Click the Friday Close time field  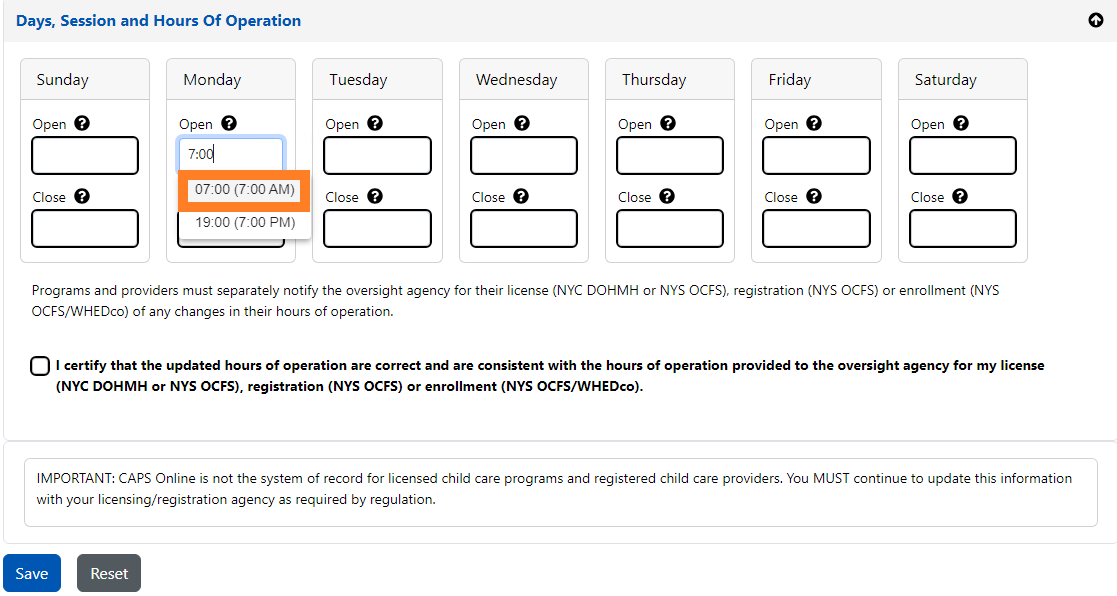click(x=816, y=229)
